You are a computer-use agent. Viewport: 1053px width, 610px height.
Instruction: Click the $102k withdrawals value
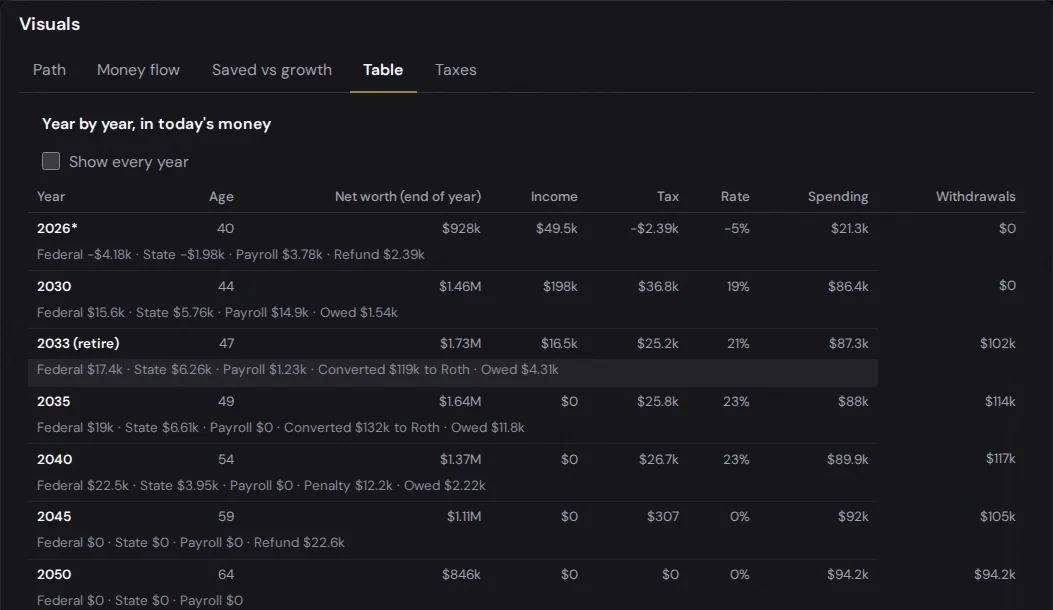(x=997, y=343)
